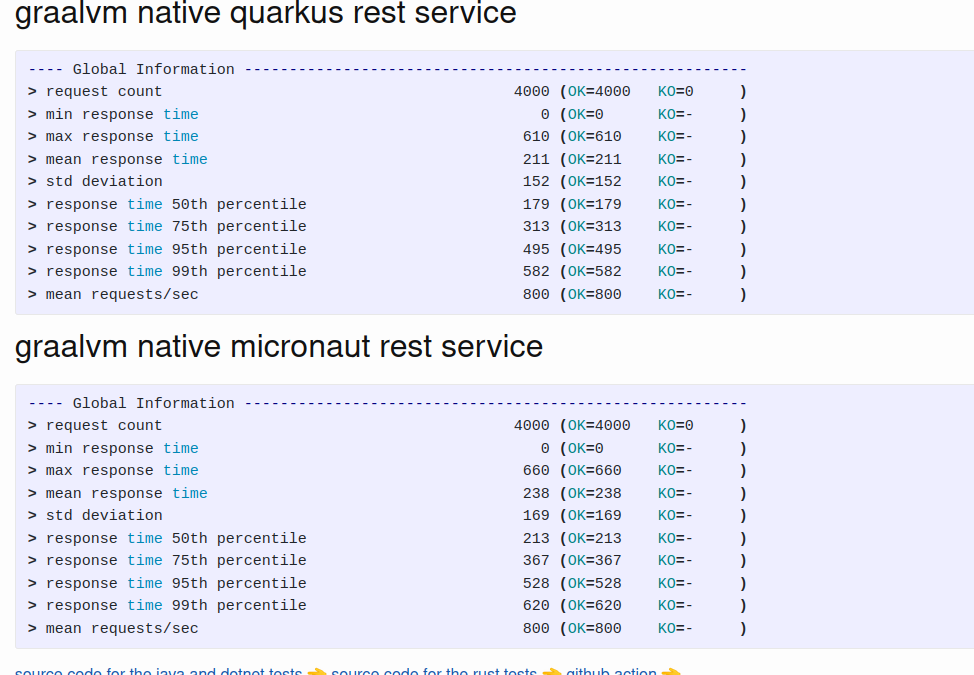The height and width of the screenshot is (675, 974).
Task: Click the 'OK=367' value
Action: coord(594,561)
